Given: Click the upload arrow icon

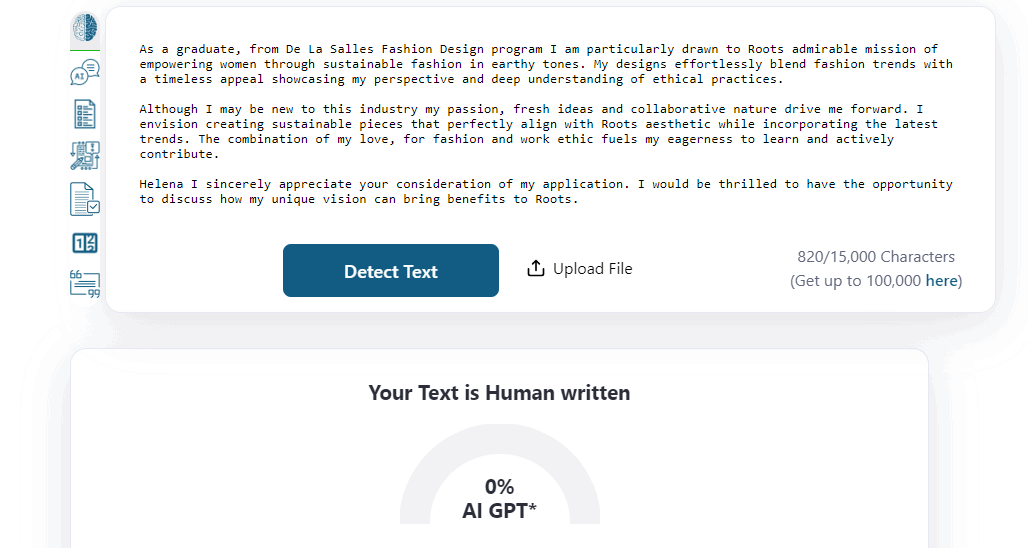Looking at the screenshot, I should click(x=536, y=268).
